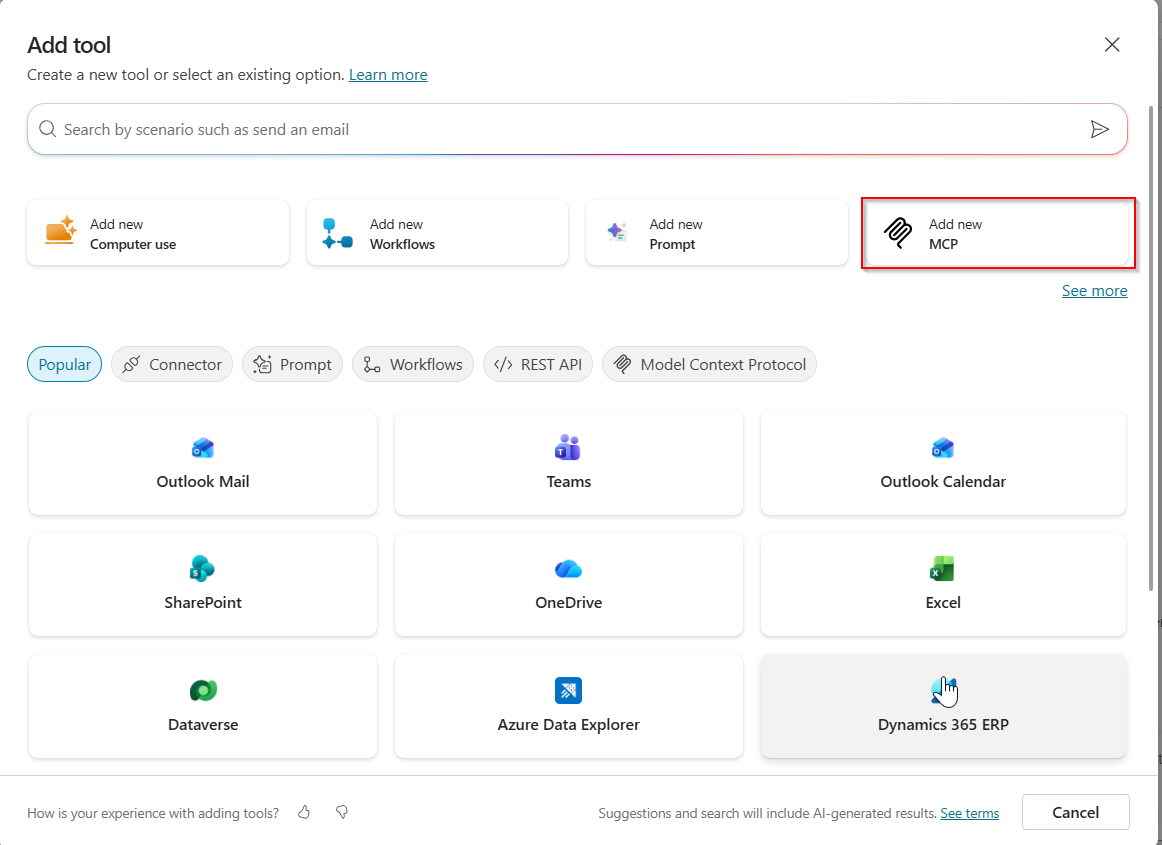Select the Popular filter tab
The height and width of the screenshot is (845, 1162).
(64, 364)
